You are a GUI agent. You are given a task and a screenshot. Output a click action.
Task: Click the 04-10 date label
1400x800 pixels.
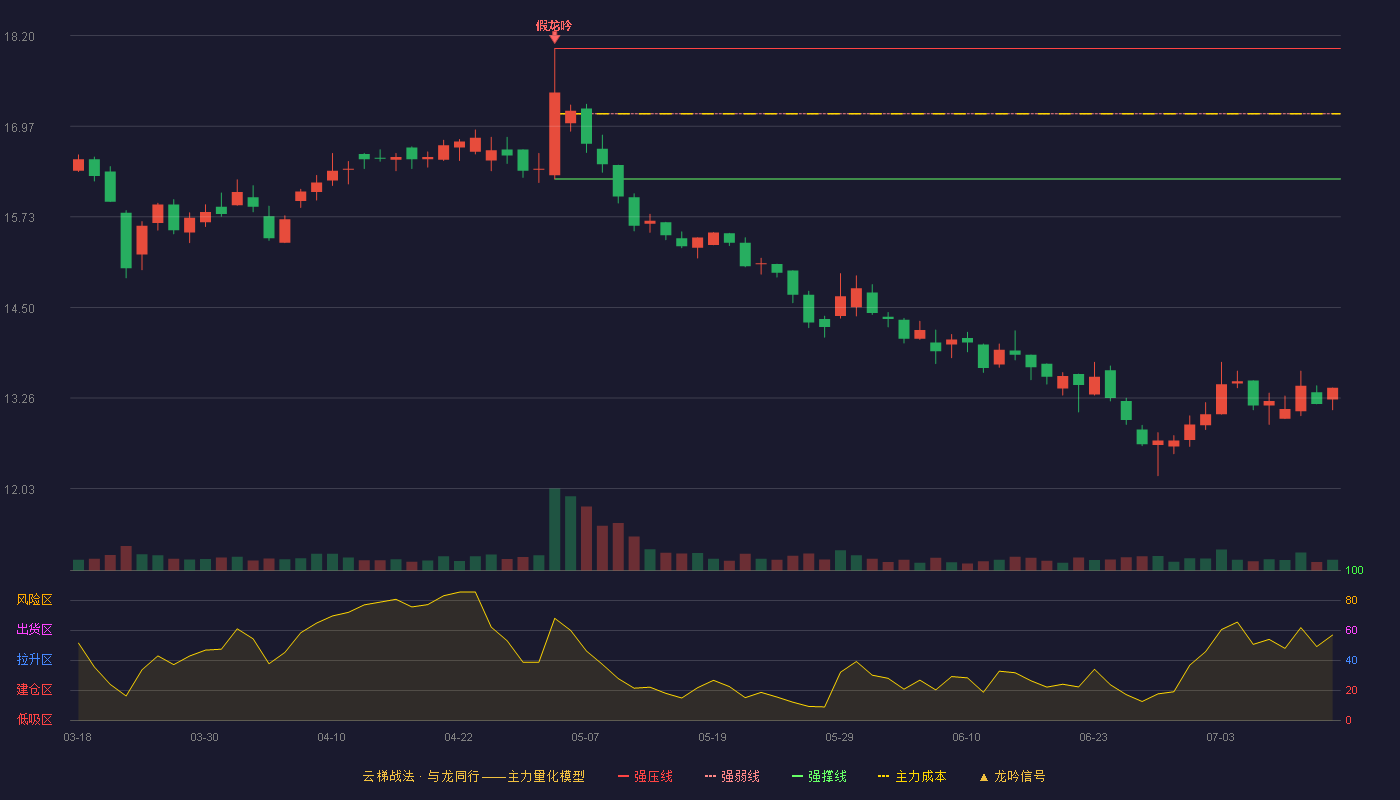click(x=331, y=737)
